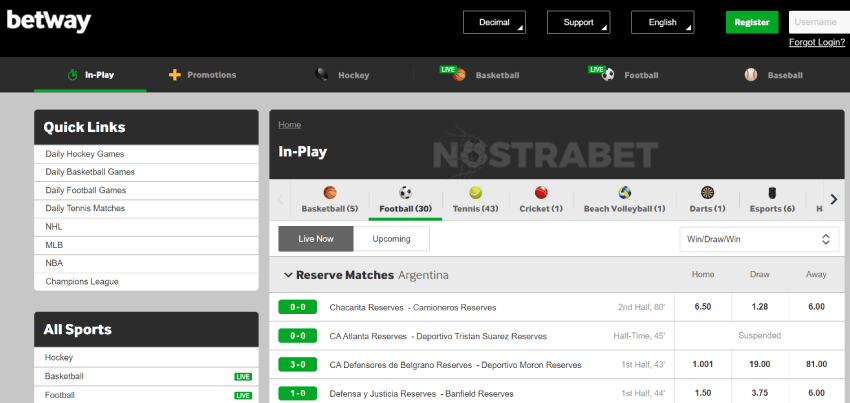Click the baseball icon in the top nav
This screenshot has height=403, width=850.
point(751,75)
